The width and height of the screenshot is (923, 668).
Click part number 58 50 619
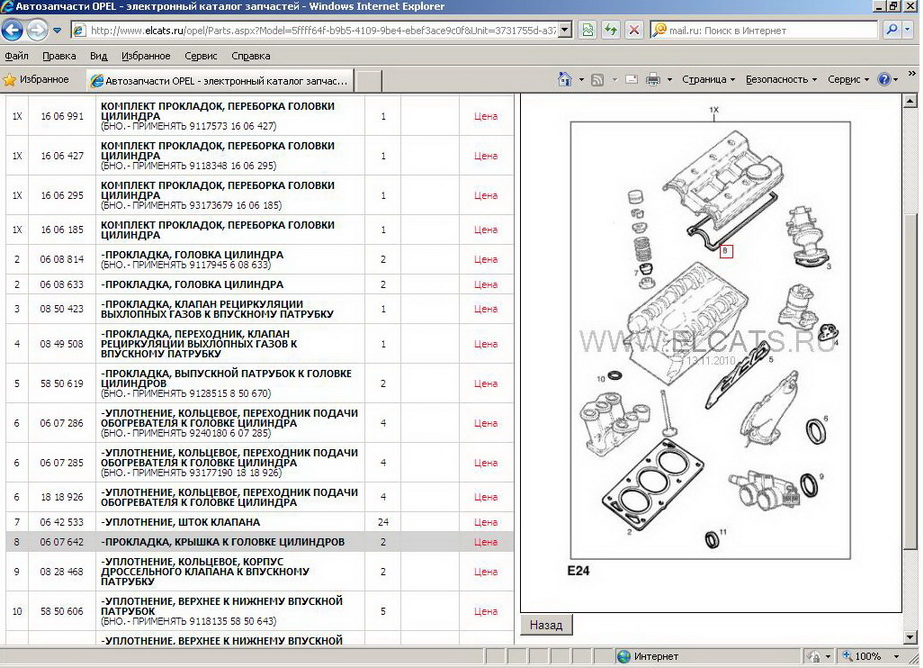tap(62, 384)
